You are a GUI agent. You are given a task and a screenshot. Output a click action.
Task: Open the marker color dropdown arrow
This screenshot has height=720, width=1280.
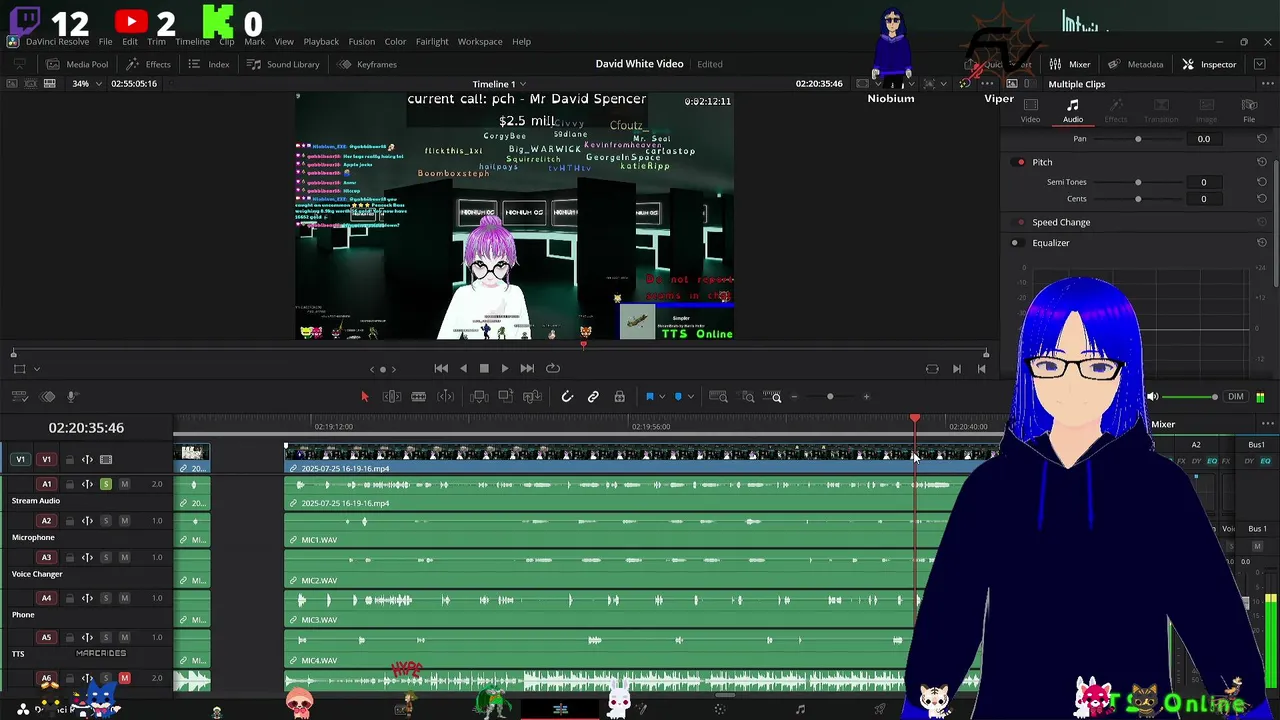690,397
